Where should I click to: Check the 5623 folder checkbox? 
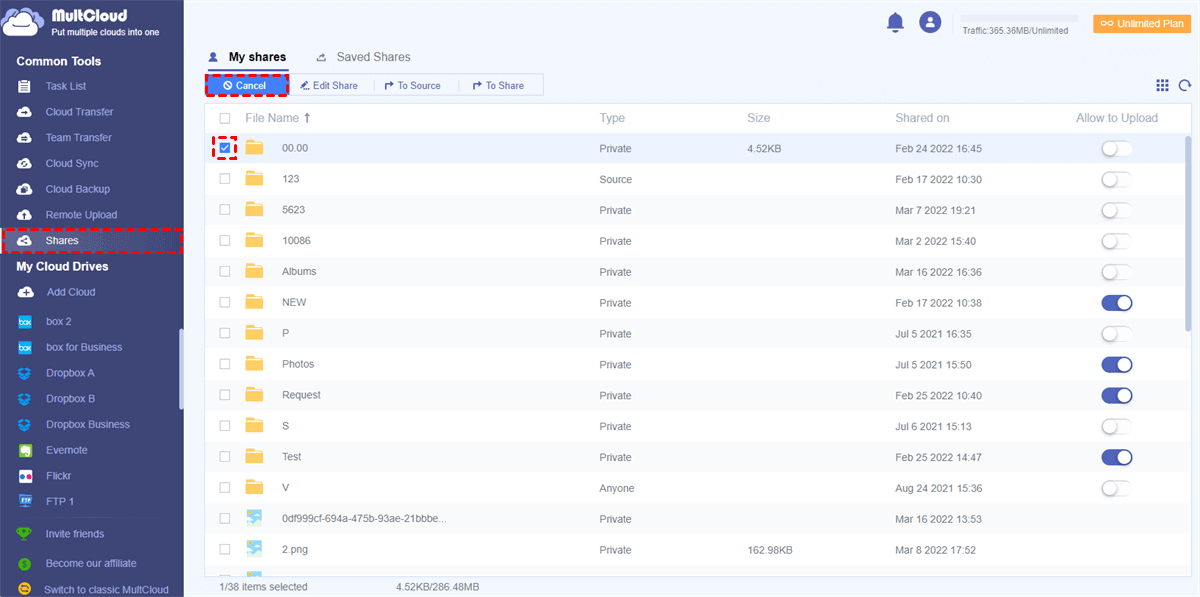225,210
